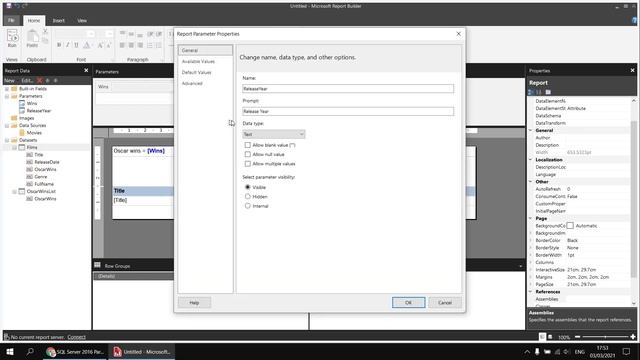Collapse the Page section in Properties
The image size is (640, 360).
pos(531,218)
